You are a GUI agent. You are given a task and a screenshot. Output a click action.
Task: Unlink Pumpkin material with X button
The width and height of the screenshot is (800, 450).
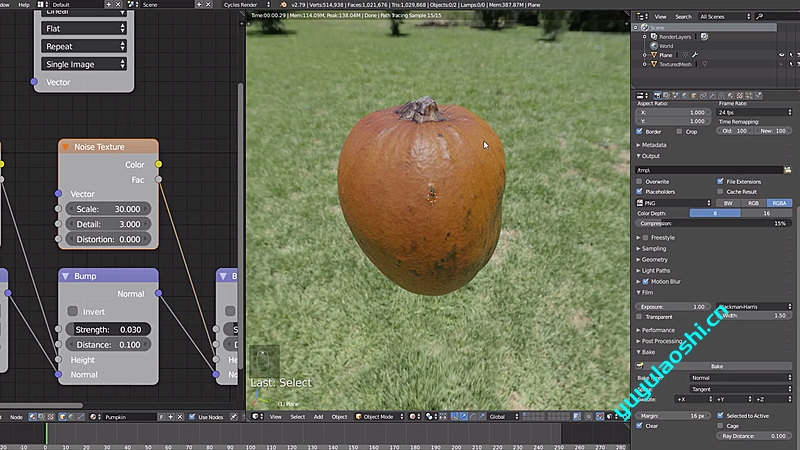(x=180, y=417)
